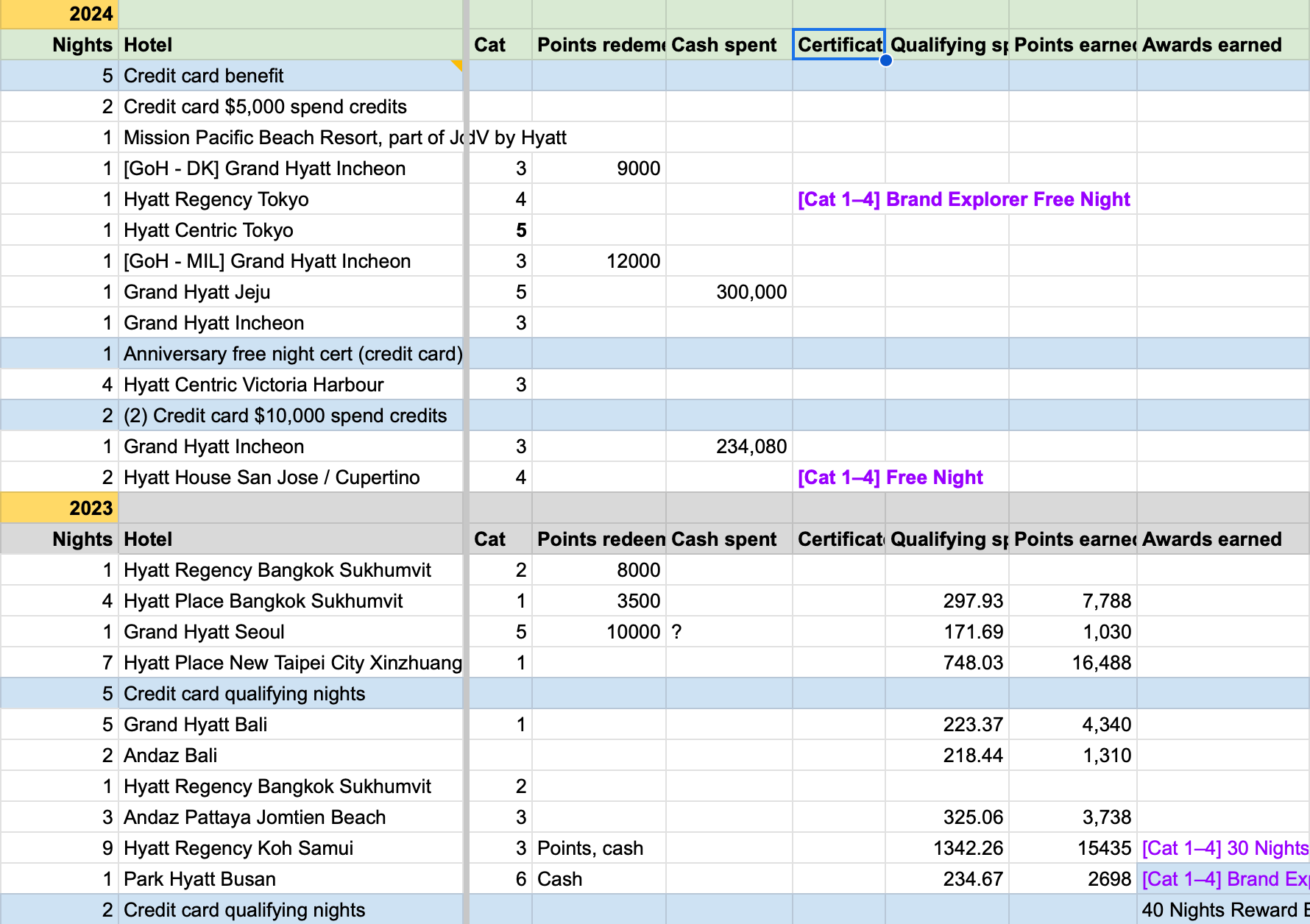
Task: Click the 325.06 qualifying spend cell
Action: pos(947,817)
